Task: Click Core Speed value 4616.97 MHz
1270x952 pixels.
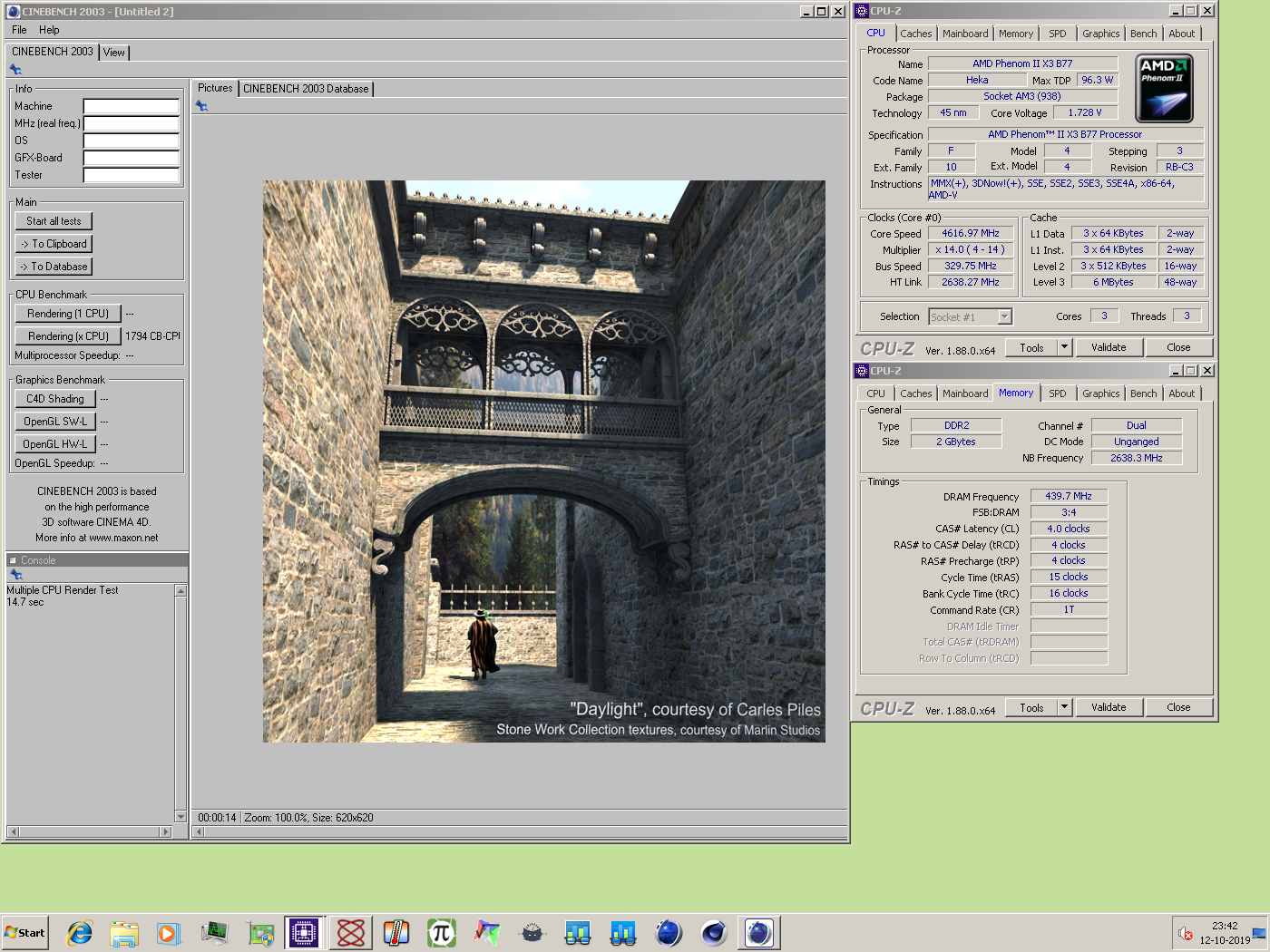Action: (971, 233)
